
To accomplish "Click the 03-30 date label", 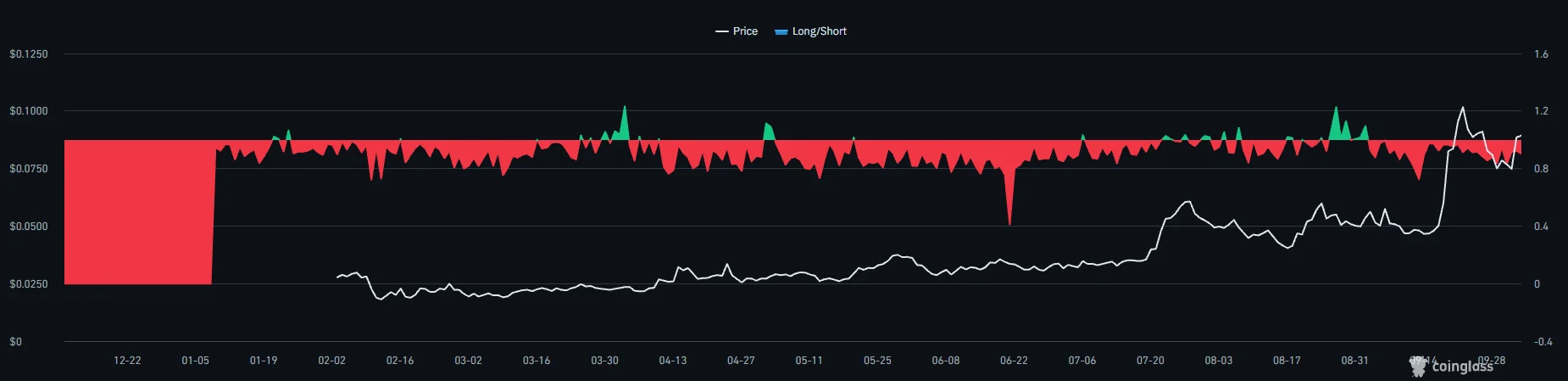I will click(x=605, y=361).
